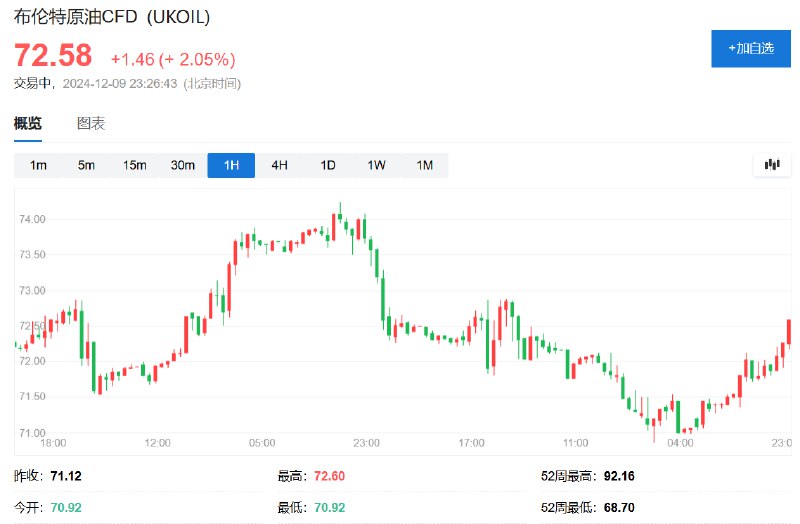Click the 05:00 time axis label
The image size is (800, 524).
click(262, 443)
